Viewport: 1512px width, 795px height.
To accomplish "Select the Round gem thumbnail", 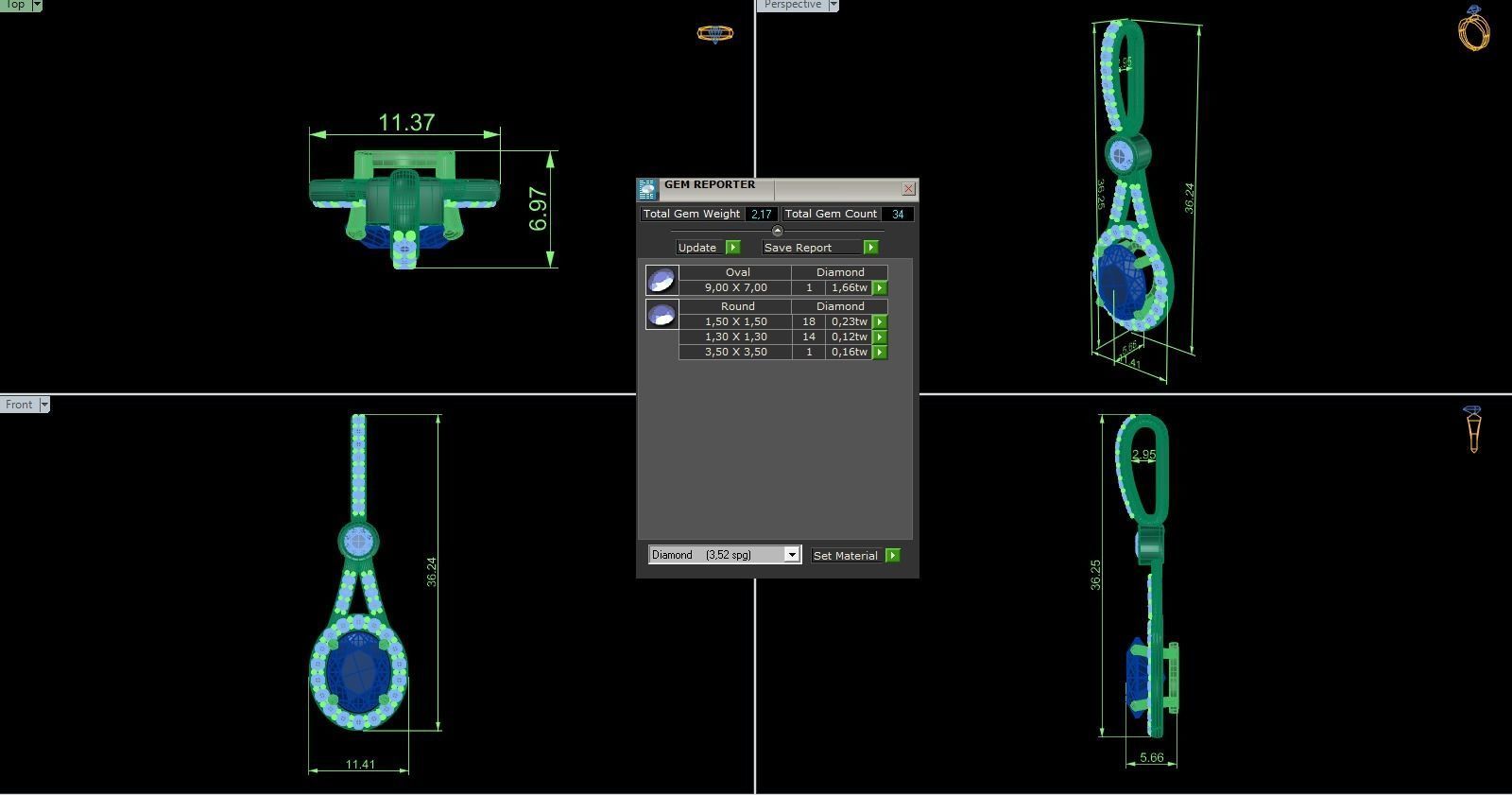I will 661,314.
